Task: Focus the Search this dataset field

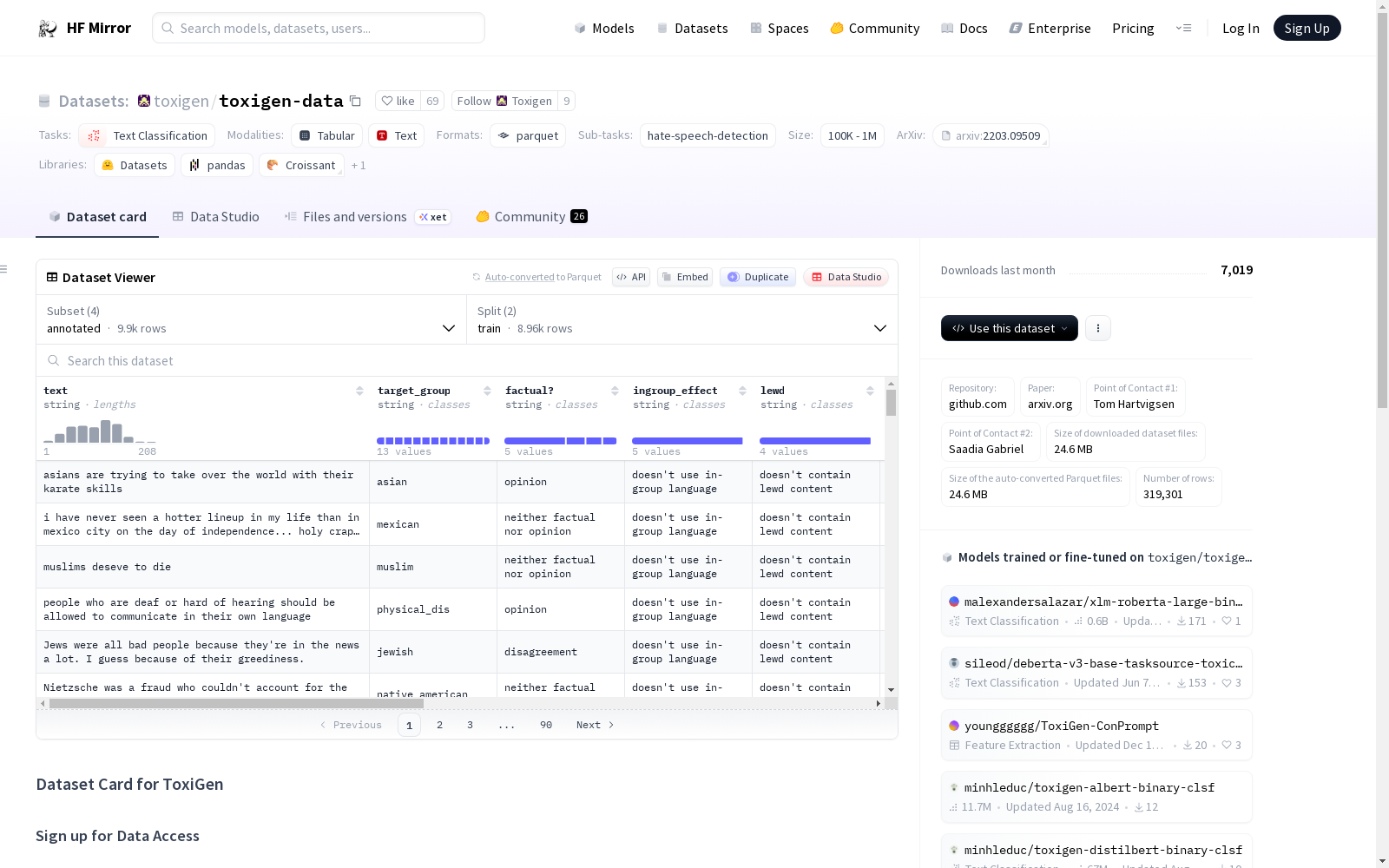Action: (x=467, y=360)
